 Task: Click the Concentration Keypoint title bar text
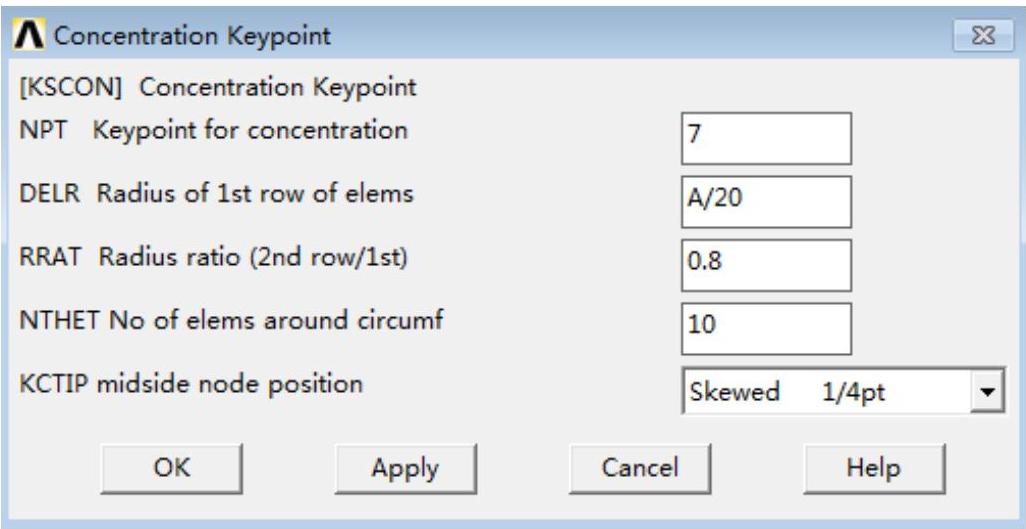pos(190,39)
